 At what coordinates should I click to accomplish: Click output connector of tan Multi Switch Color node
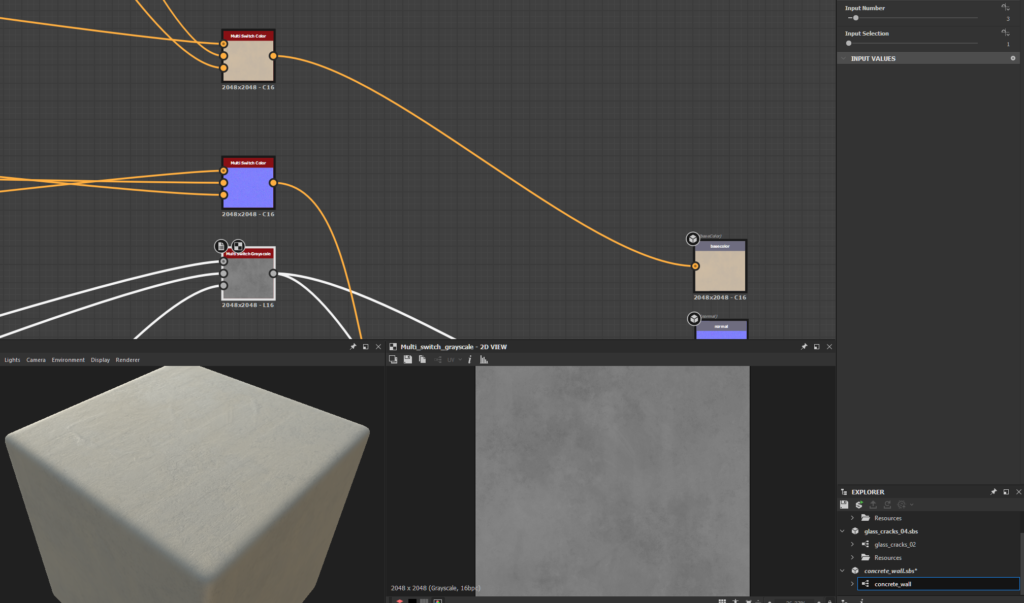tap(273, 56)
